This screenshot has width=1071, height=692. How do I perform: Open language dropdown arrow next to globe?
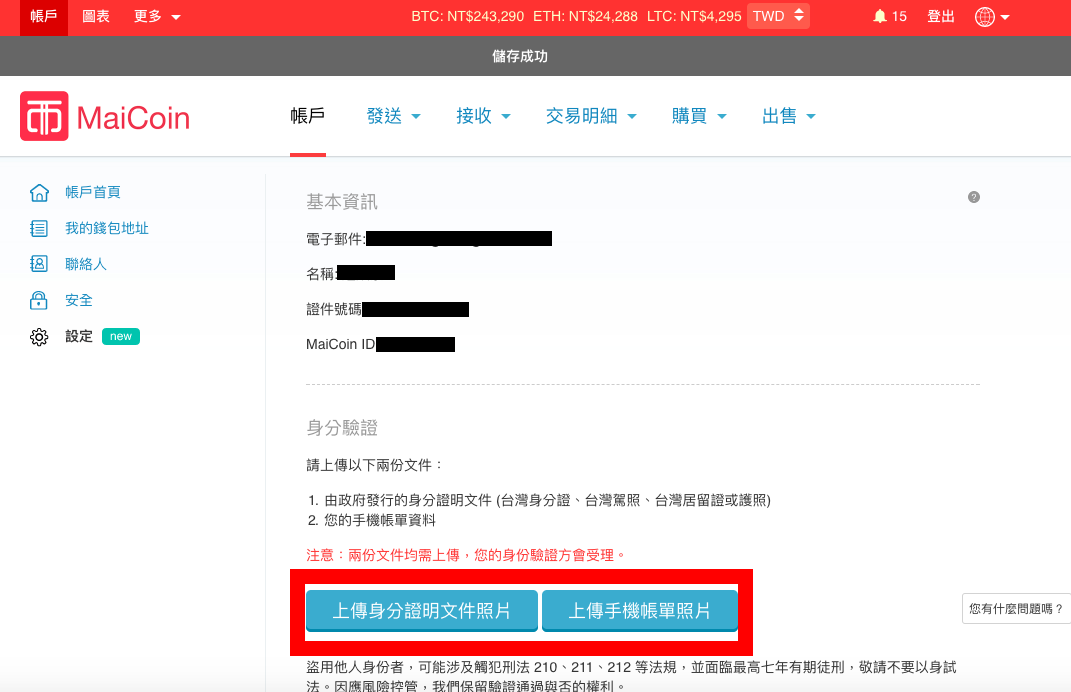1005,17
